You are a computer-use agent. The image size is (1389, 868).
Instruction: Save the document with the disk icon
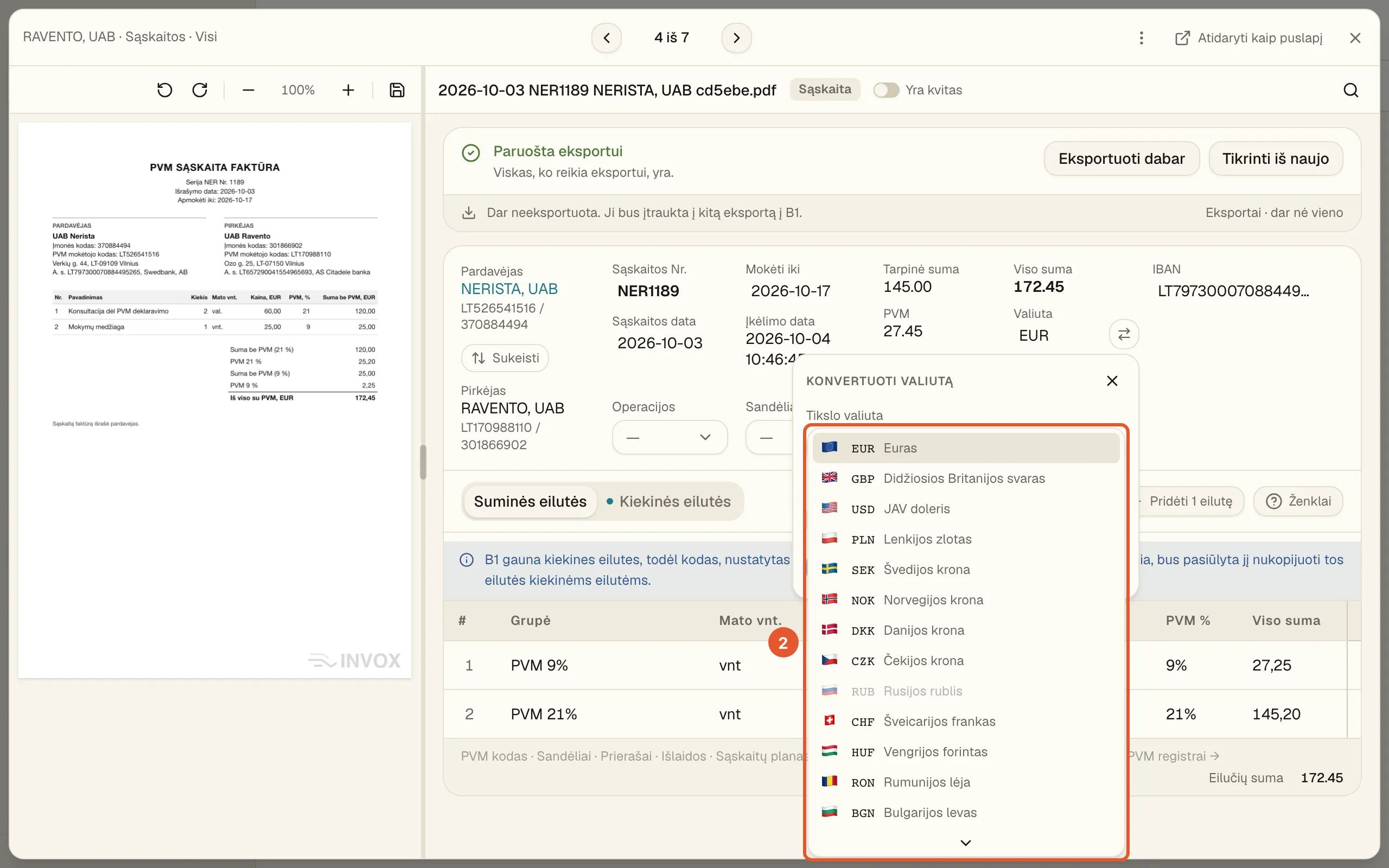(397, 90)
